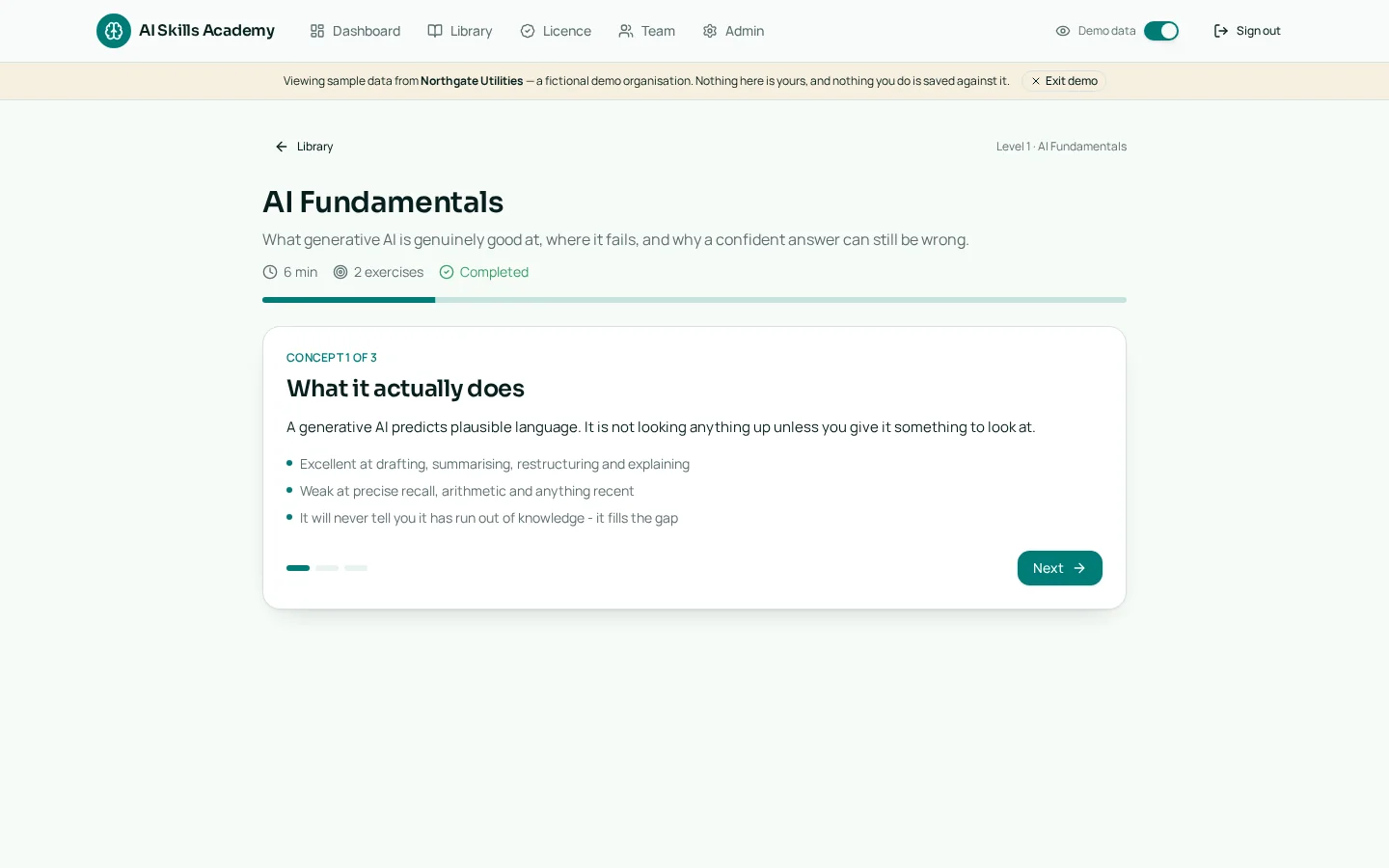Click the 'Excellent at drafting' bullet point
Image resolution: width=1389 pixels, height=868 pixels.
(495, 464)
